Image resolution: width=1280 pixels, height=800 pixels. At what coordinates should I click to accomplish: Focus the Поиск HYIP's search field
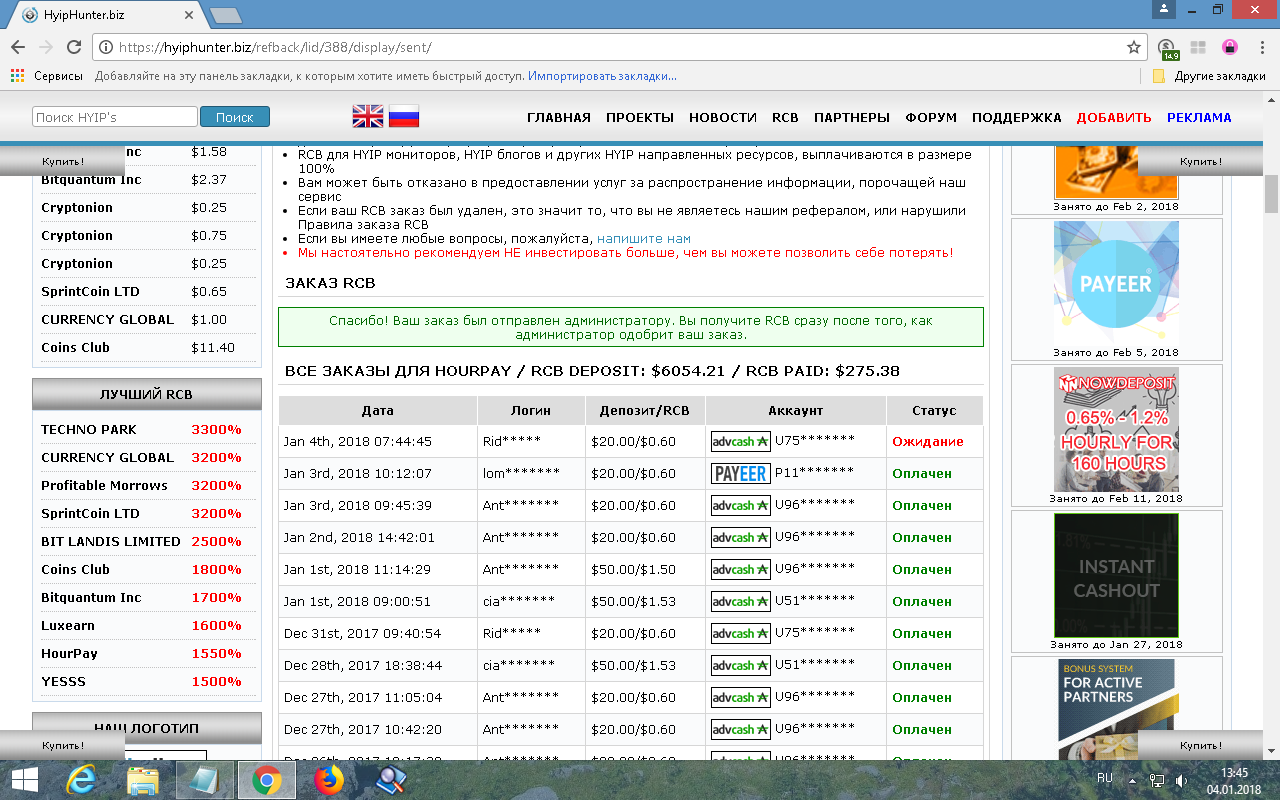114,117
